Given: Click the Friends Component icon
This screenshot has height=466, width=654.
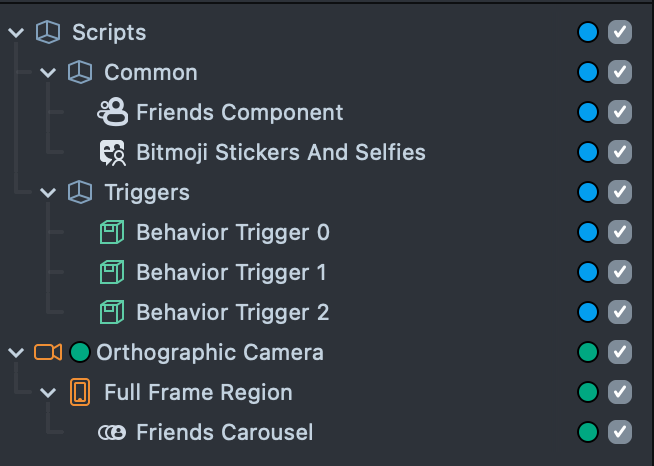Looking at the screenshot, I should click(x=111, y=112).
